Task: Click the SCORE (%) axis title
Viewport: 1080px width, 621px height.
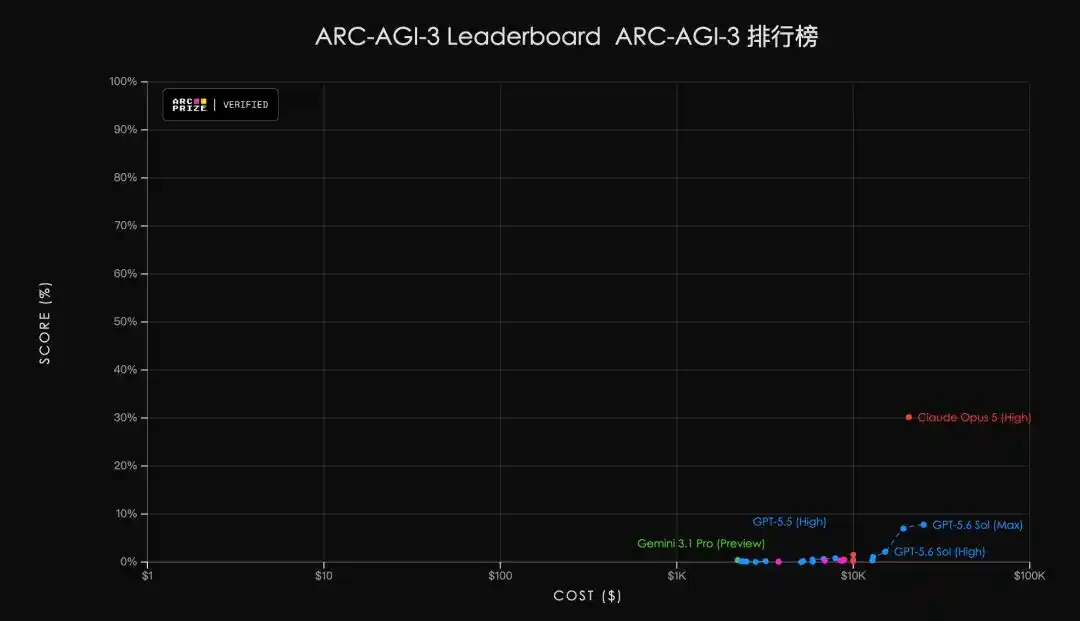Action: point(45,323)
